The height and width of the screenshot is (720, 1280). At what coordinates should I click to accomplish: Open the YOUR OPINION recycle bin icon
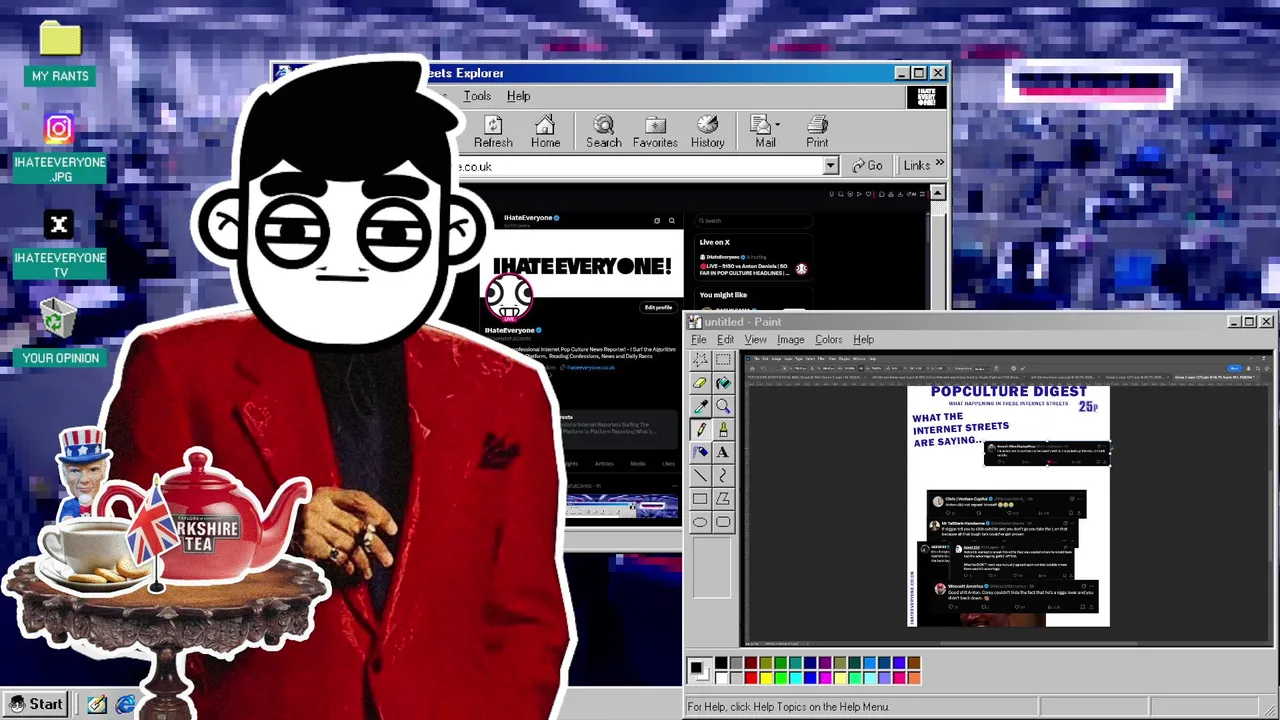(60, 333)
